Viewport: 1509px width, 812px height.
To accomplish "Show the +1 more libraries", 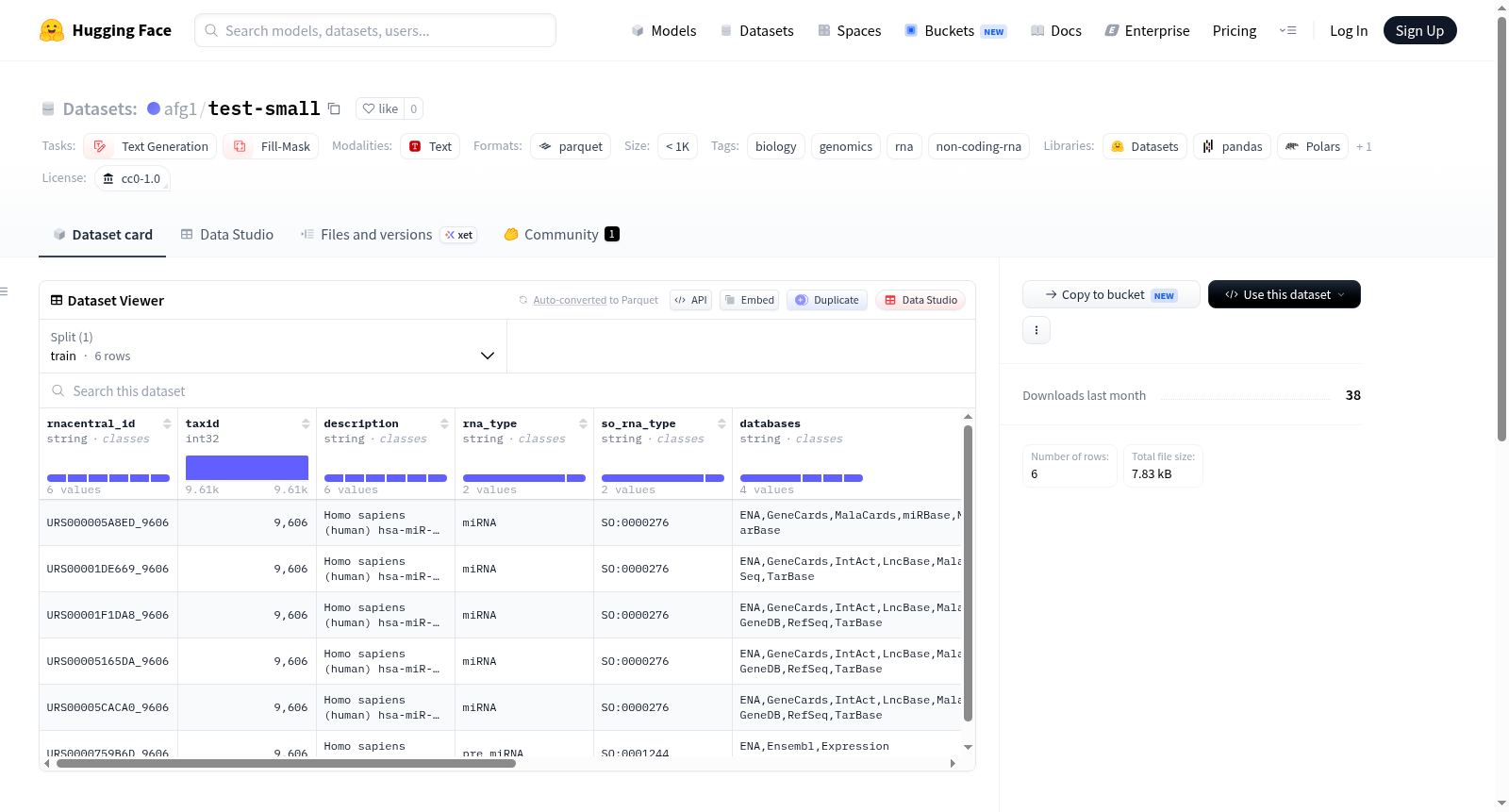I will point(1364,146).
